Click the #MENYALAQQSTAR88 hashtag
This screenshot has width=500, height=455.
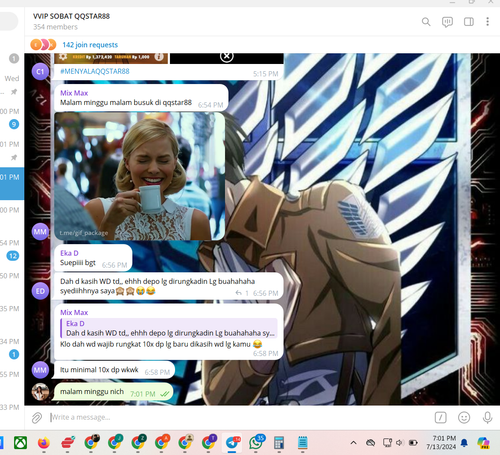(x=95, y=71)
